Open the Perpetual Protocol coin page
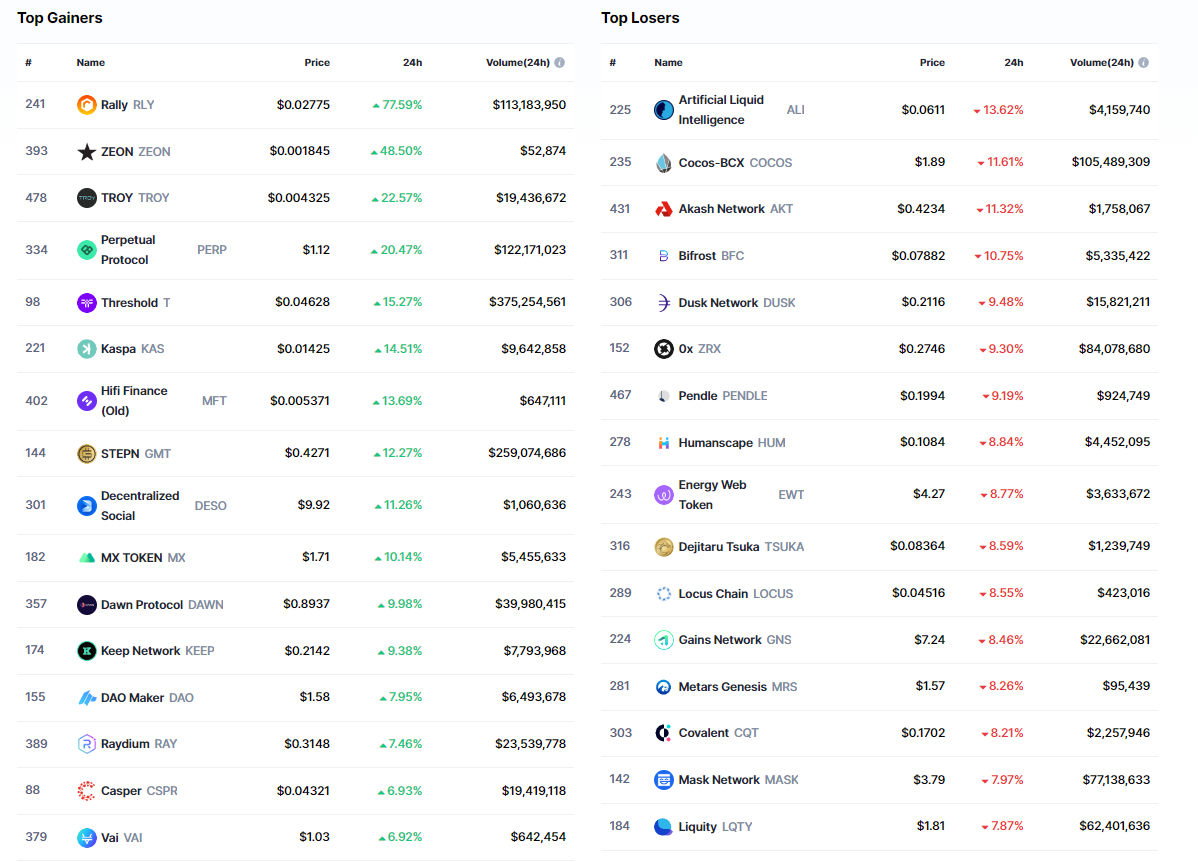This screenshot has width=1198, height=862. tap(128, 250)
